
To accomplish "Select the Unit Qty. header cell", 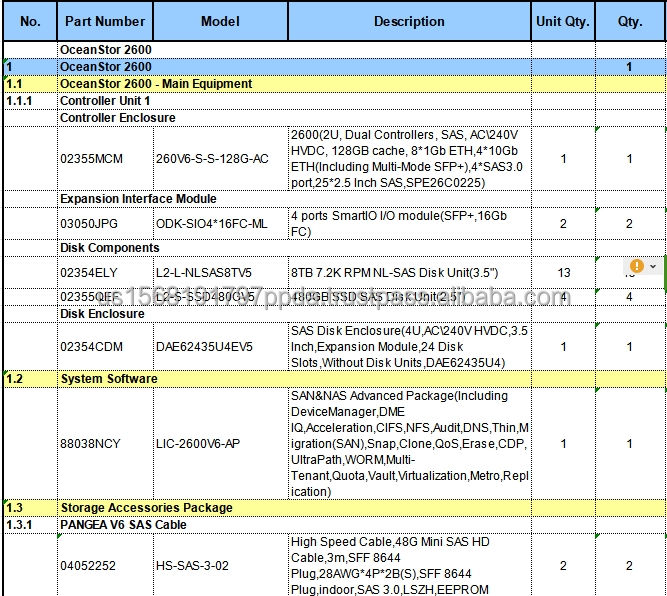I will (563, 21).
